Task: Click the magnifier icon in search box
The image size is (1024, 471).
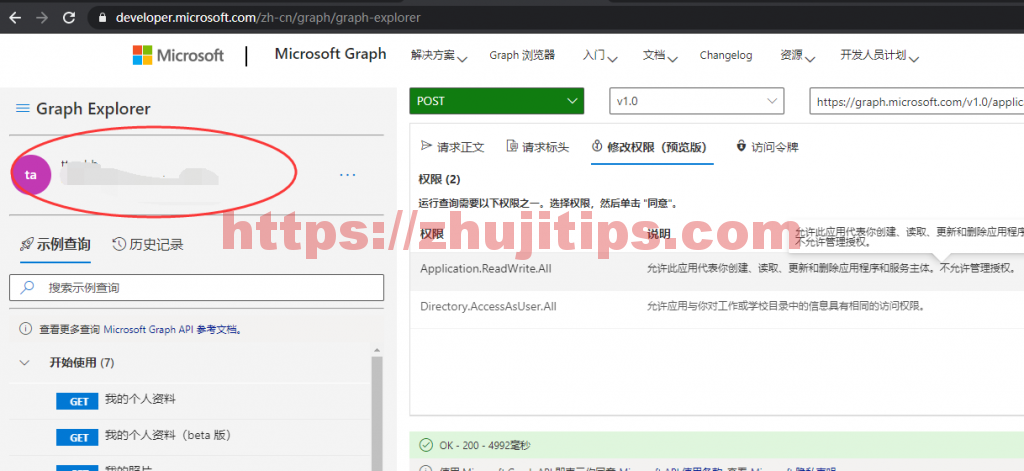Action: (27, 287)
